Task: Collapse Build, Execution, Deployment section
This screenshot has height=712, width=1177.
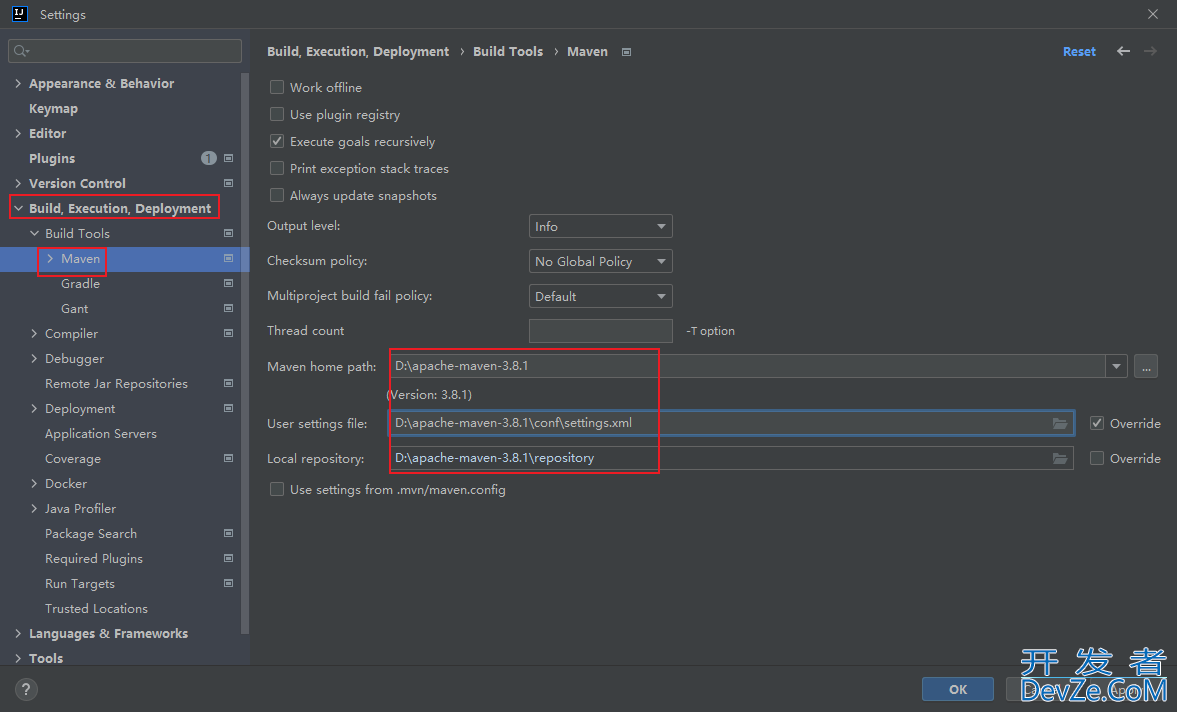Action: 18,208
